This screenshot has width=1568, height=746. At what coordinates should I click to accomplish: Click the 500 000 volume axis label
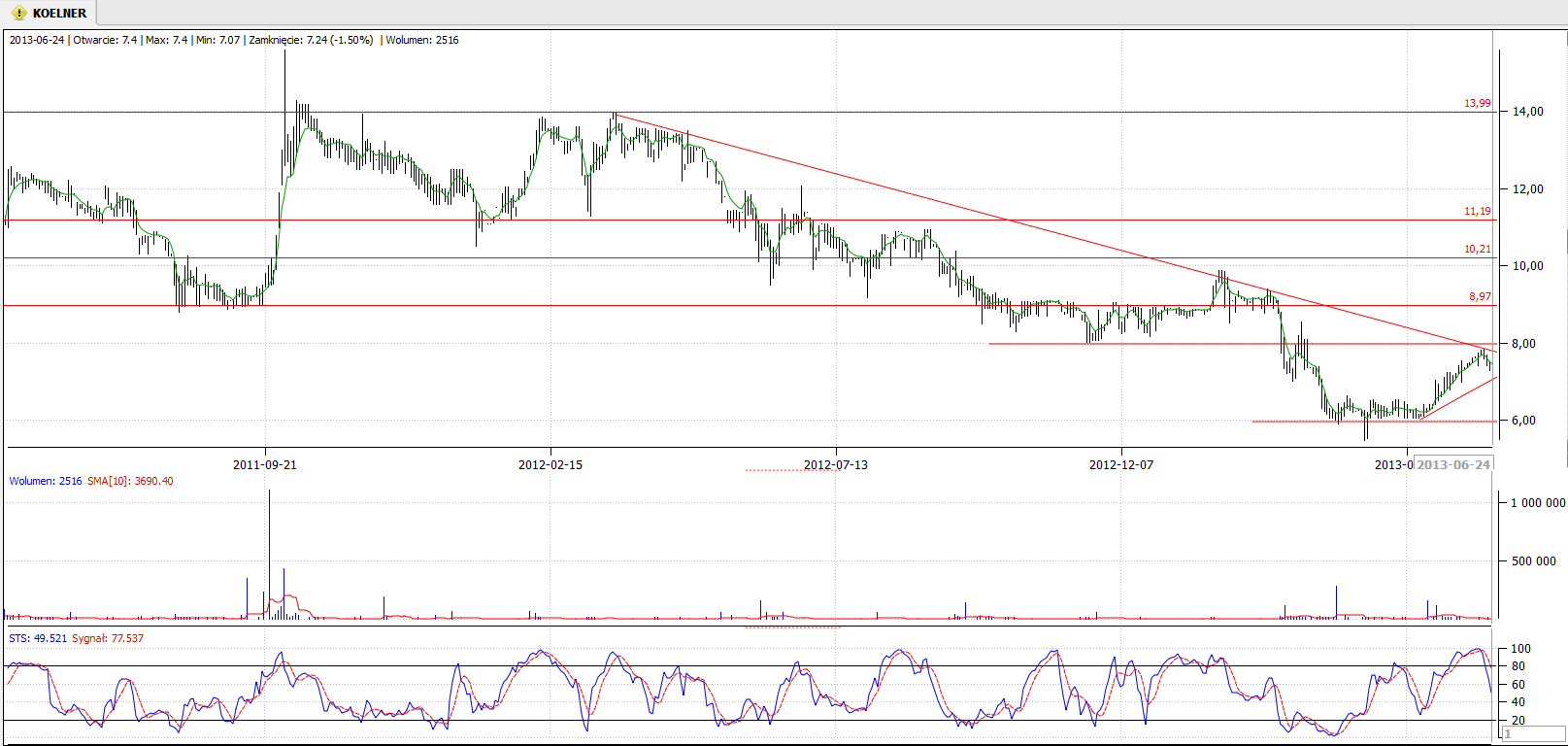1533,560
